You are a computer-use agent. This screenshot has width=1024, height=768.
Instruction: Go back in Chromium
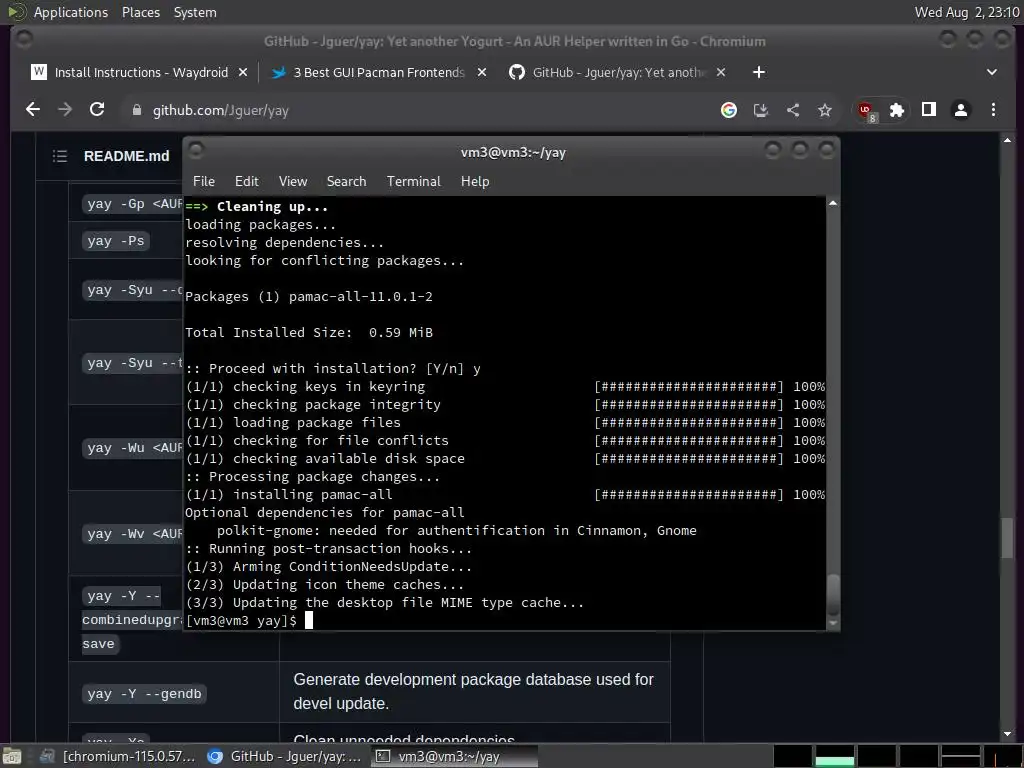(x=33, y=110)
